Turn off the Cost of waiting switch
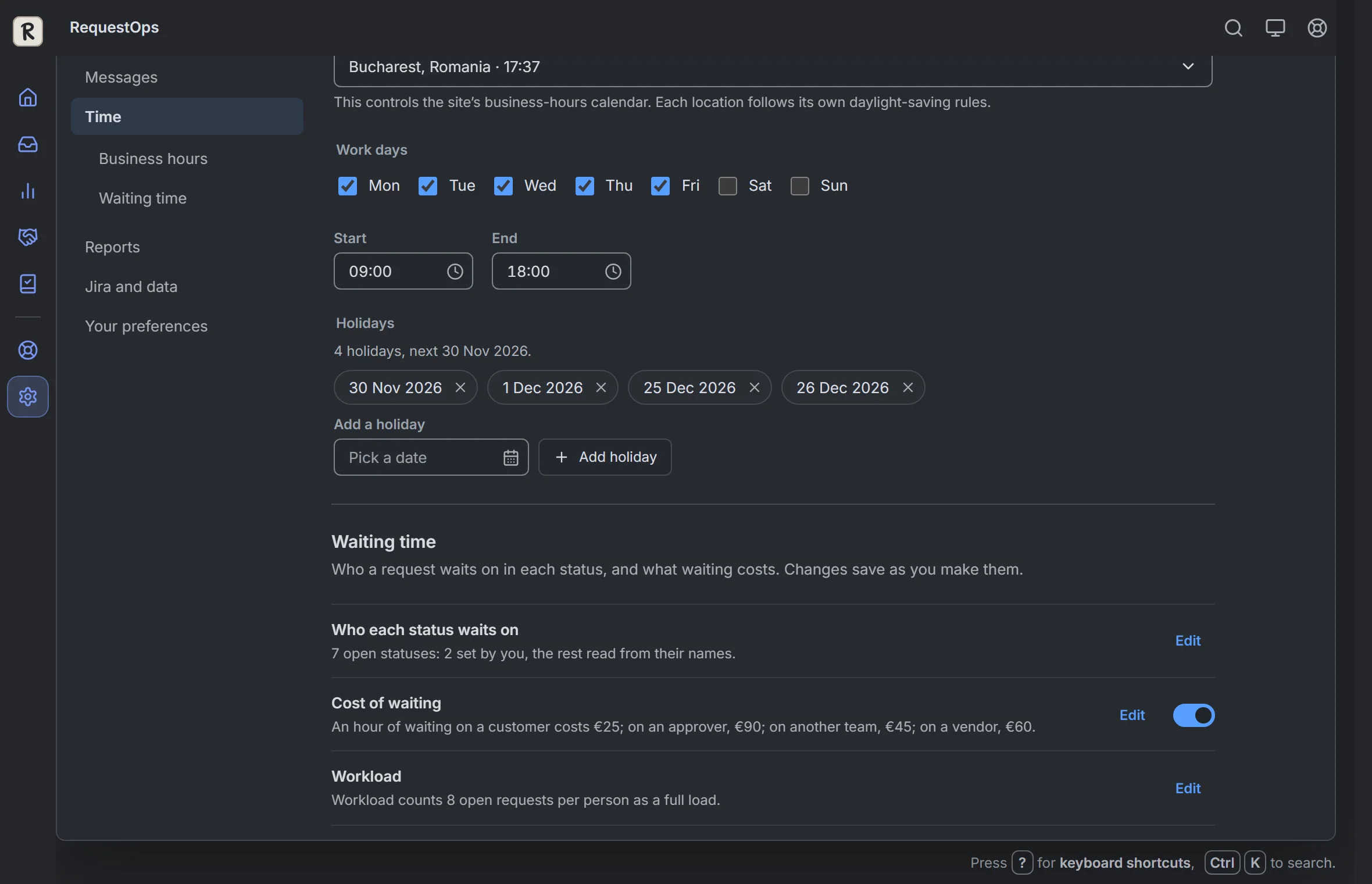1372x884 pixels. click(1194, 715)
